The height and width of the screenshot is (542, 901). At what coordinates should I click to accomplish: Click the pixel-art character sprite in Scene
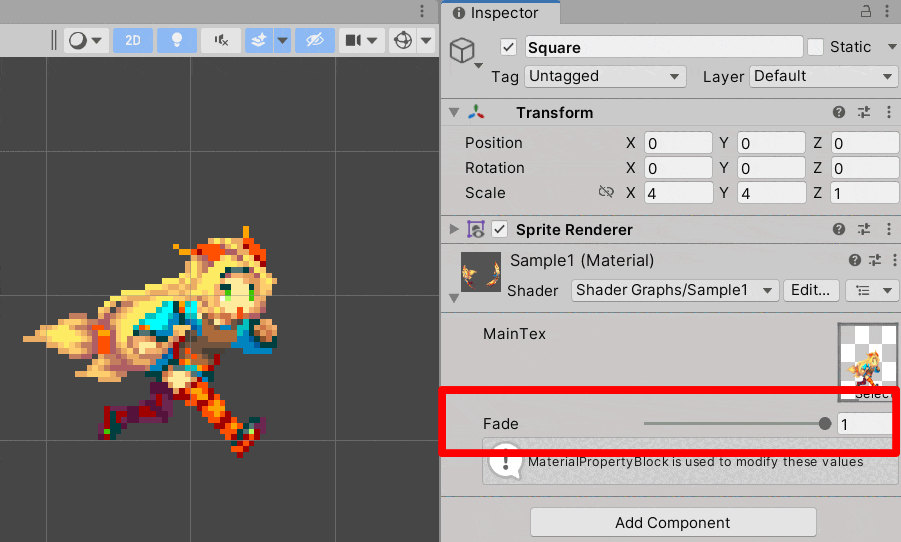[x=151, y=340]
